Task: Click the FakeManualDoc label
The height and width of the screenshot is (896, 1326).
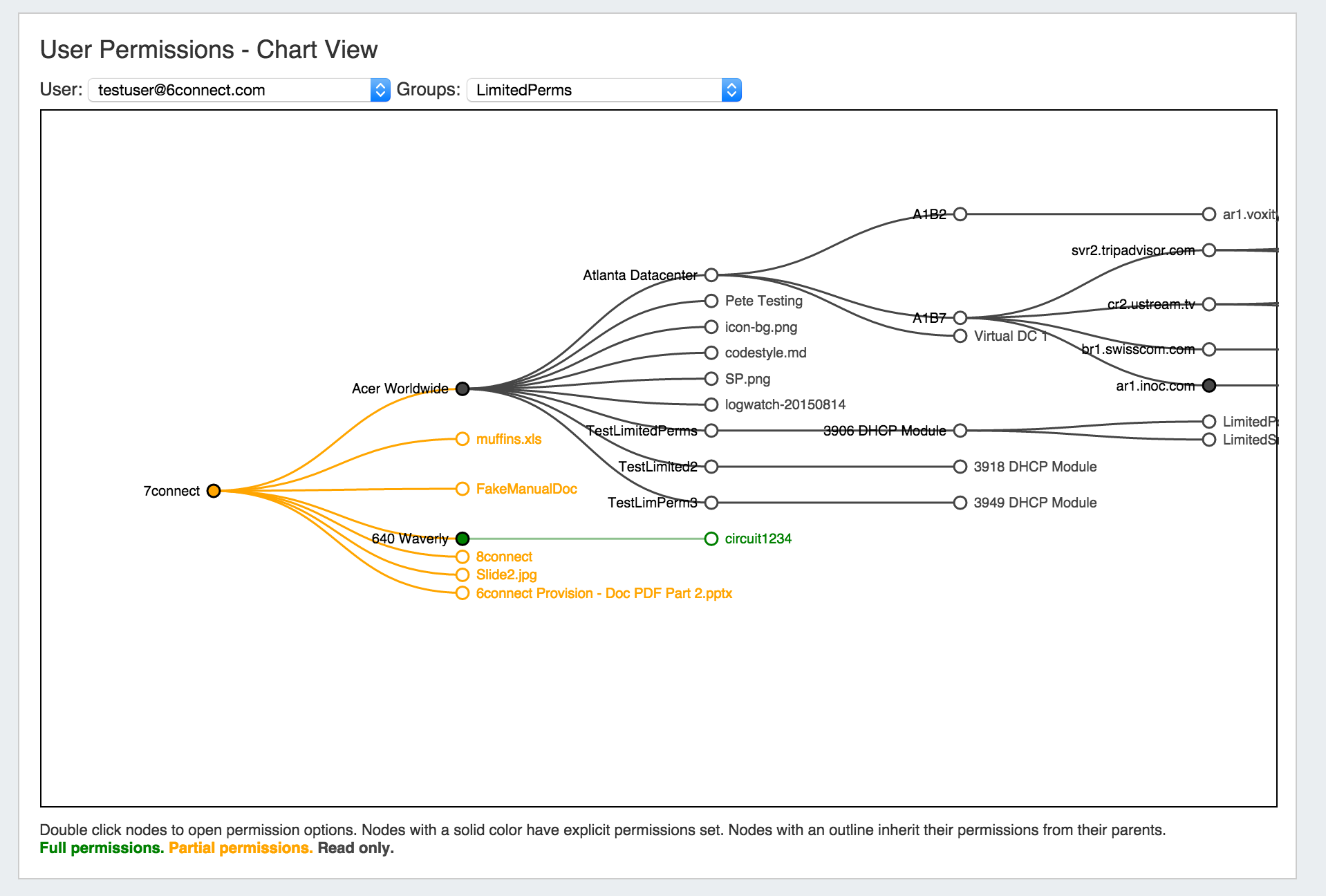Action: click(x=526, y=489)
